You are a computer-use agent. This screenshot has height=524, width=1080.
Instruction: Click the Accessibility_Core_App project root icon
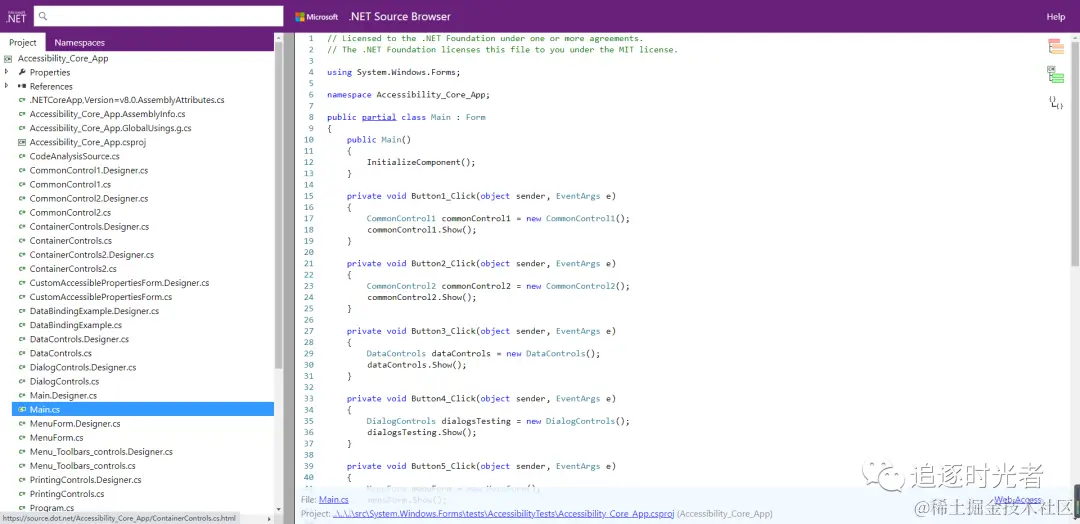click(x=8, y=59)
